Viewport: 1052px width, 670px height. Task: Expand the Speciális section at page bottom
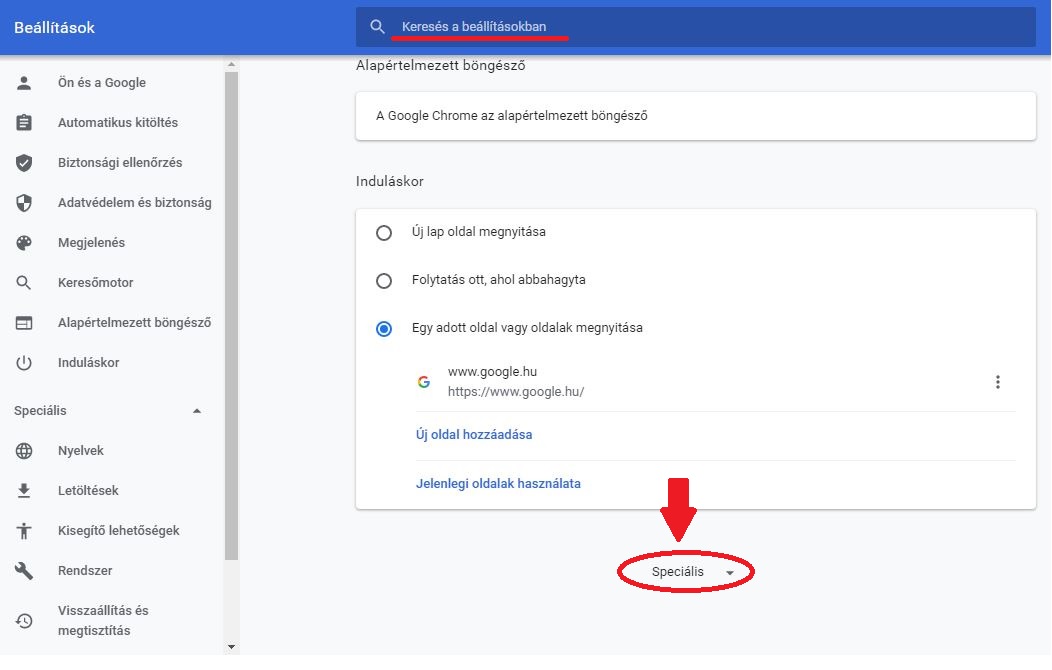(685, 572)
